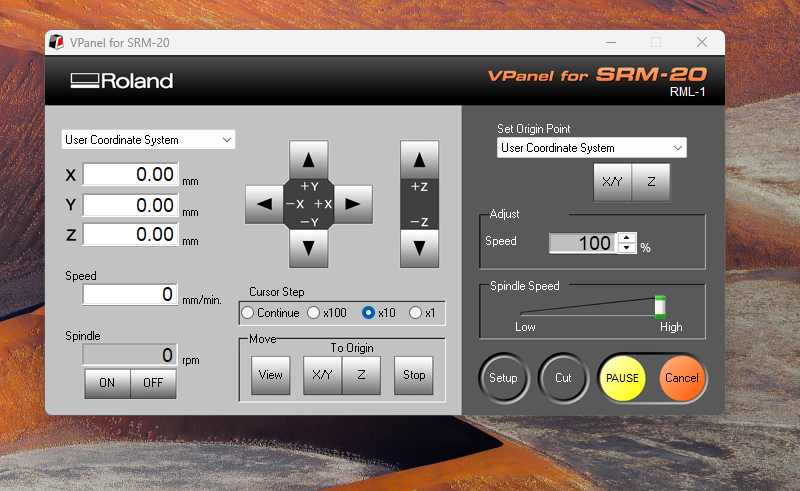Click the Adjust Speed percentage field
800x491 pixels.
pyautogui.click(x=583, y=243)
